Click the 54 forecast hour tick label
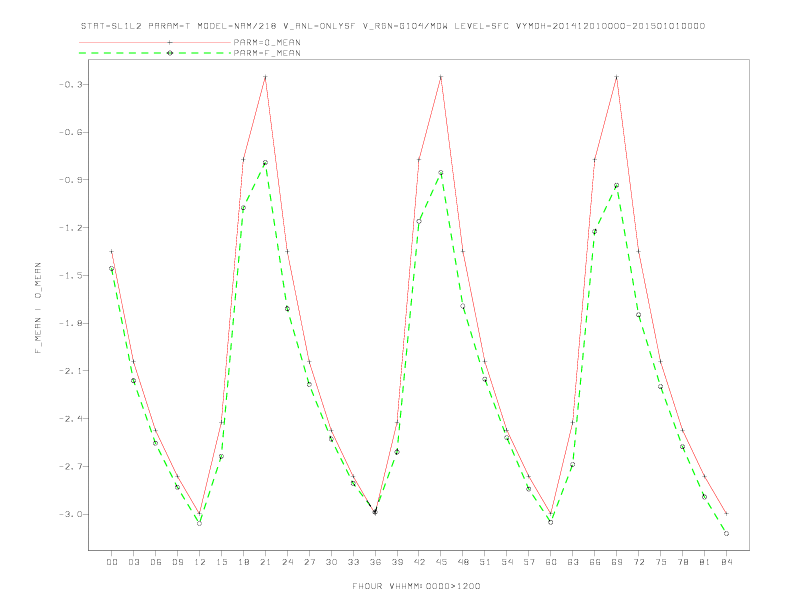 click(x=507, y=562)
